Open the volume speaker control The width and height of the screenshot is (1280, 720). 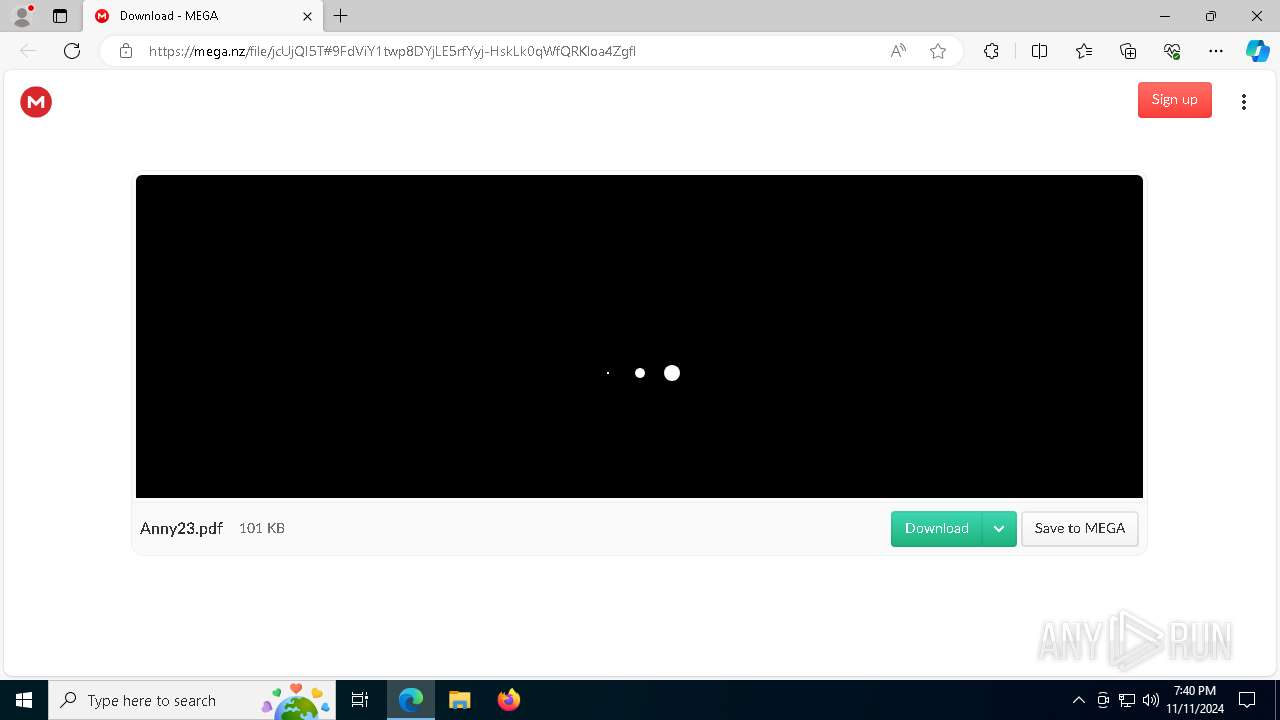coord(1151,700)
